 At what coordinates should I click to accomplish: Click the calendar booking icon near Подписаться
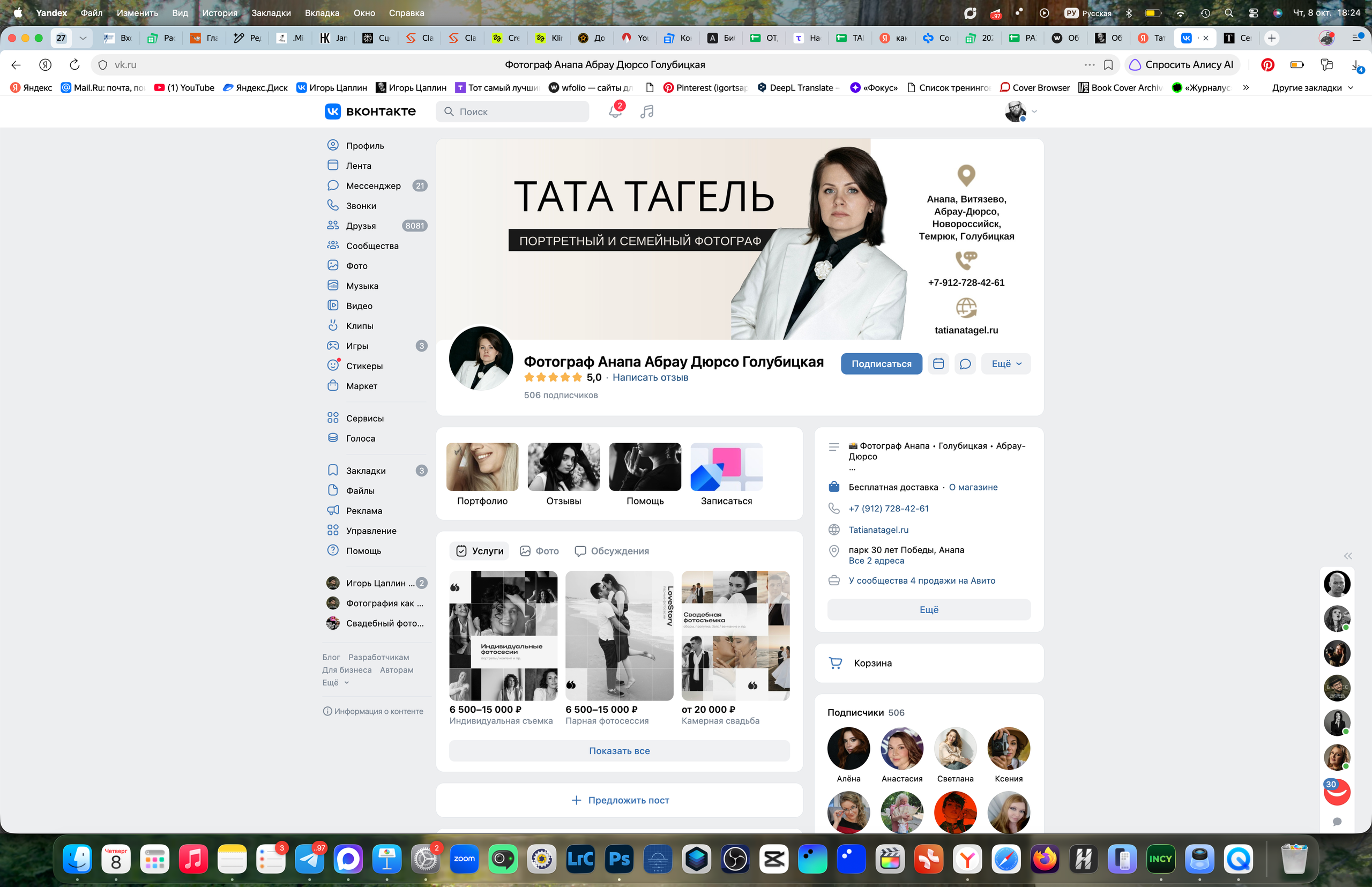pos(938,363)
